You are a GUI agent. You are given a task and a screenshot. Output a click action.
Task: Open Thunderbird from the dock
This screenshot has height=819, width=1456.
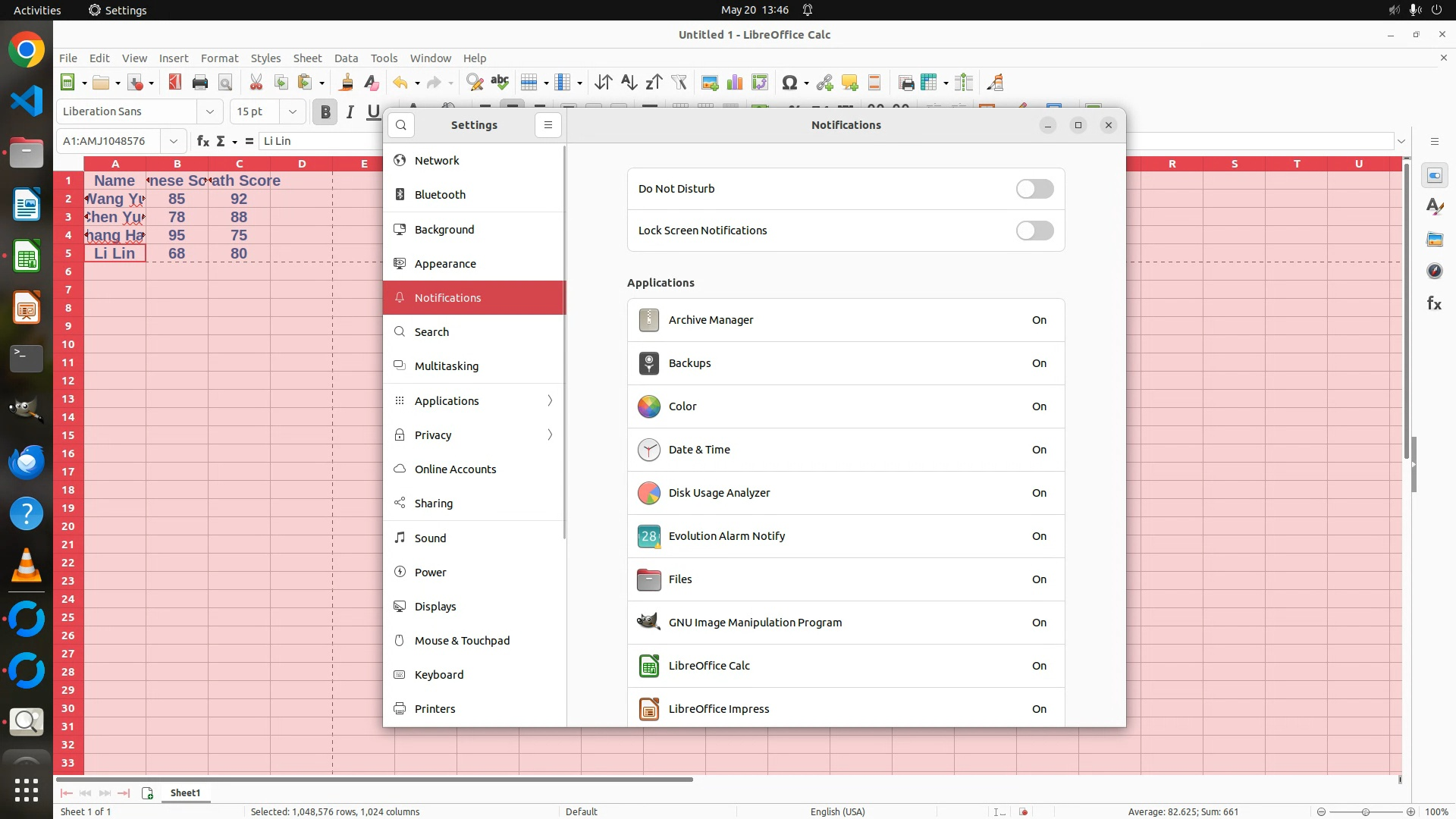(27, 462)
